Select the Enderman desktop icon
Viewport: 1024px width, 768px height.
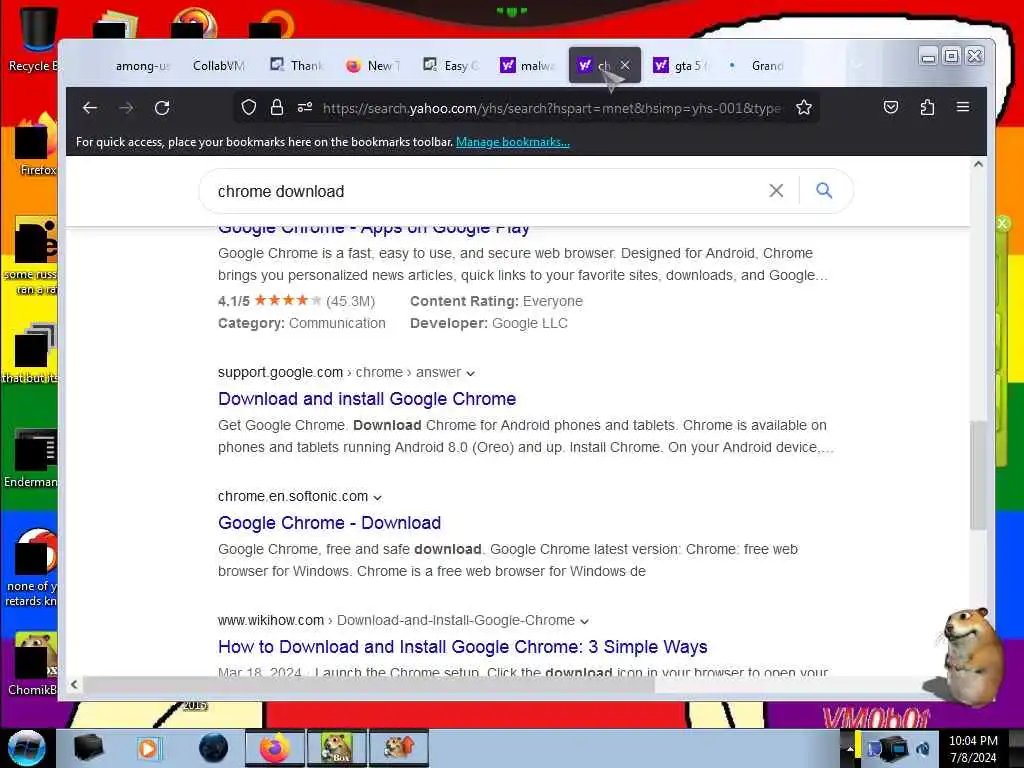(33, 458)
